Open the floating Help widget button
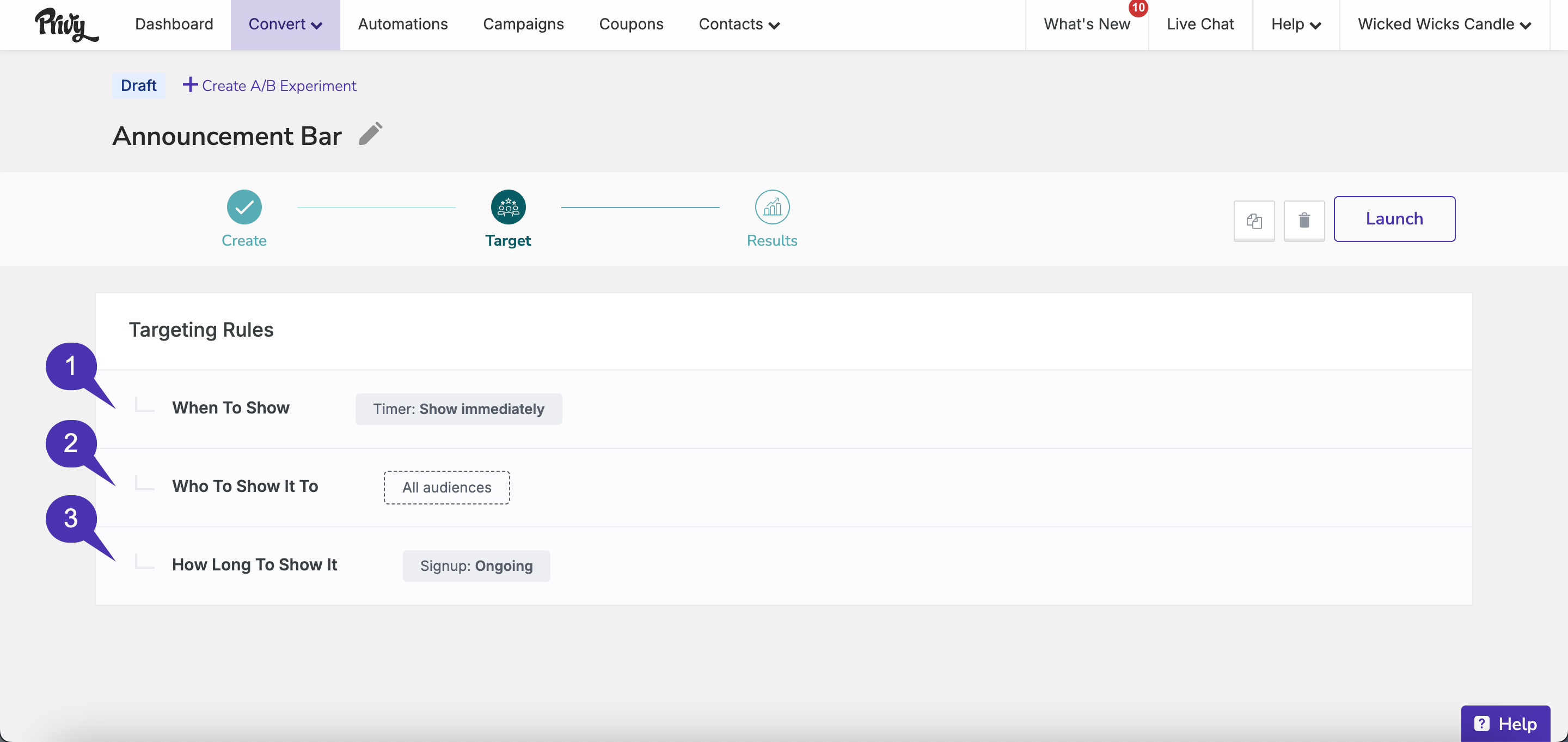This screenshot has height=742, width=1568. pos(1505,723)
